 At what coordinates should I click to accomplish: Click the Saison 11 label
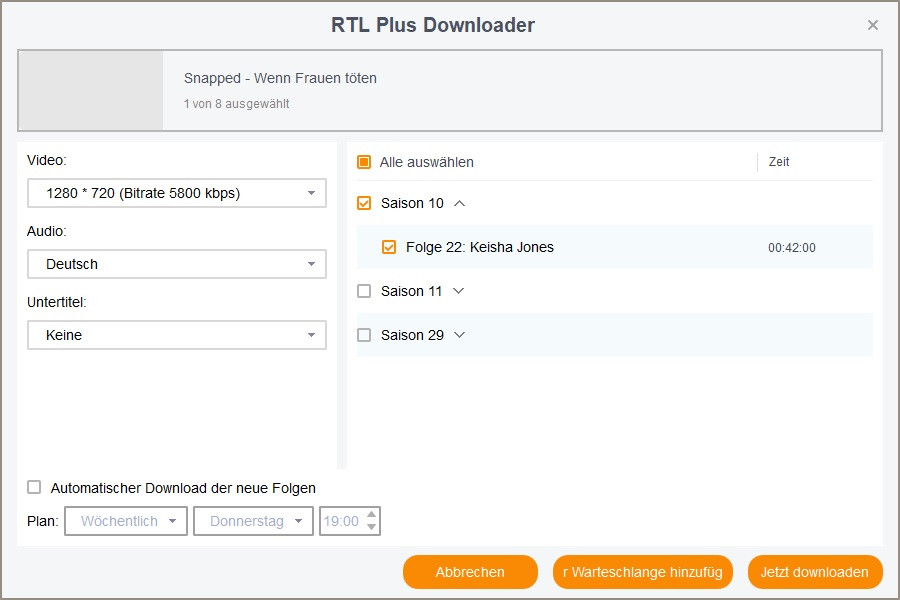coord(412,291)
